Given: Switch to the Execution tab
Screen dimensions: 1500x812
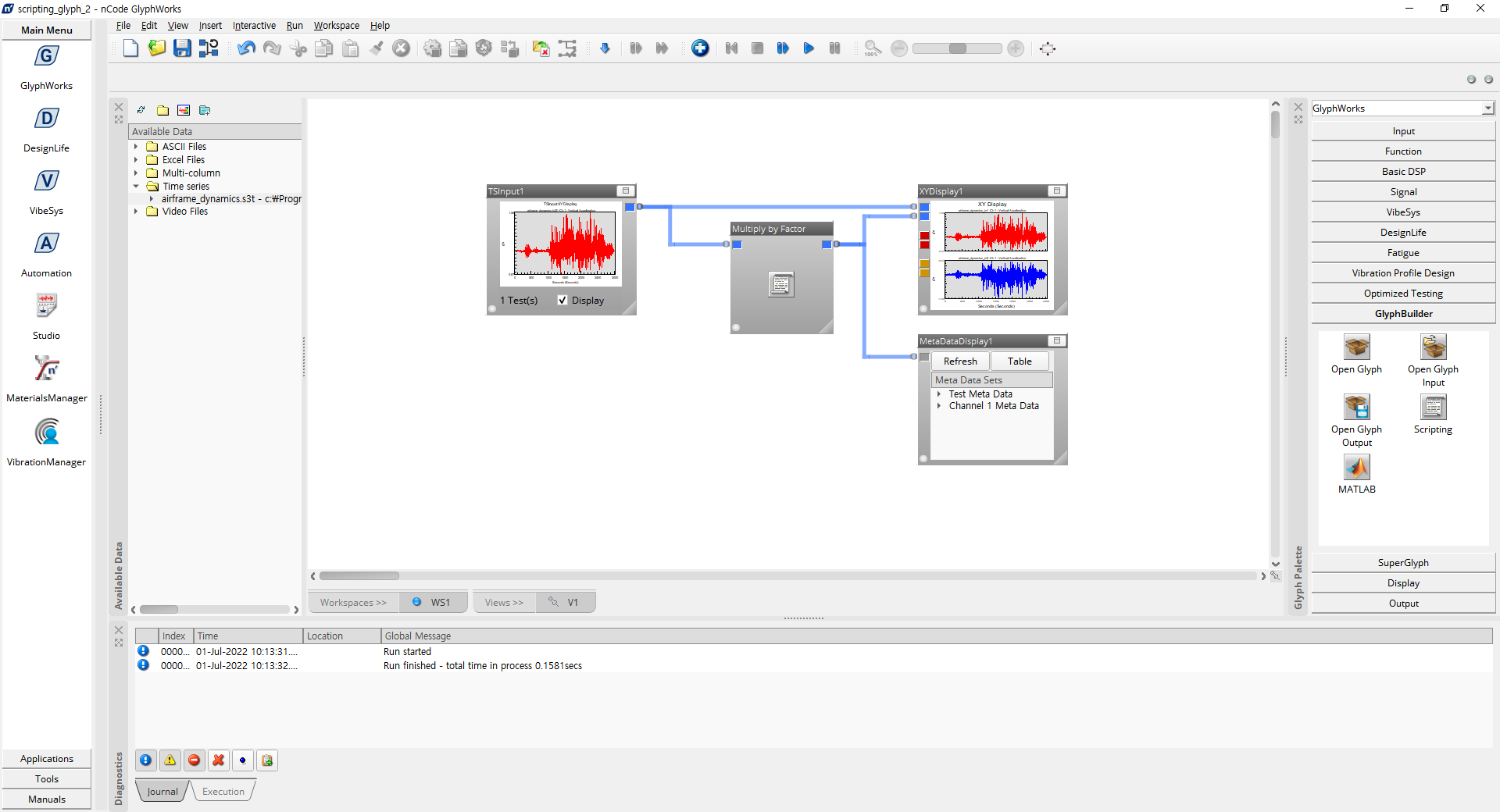Looking at the screenshot, I should point(223,792).
